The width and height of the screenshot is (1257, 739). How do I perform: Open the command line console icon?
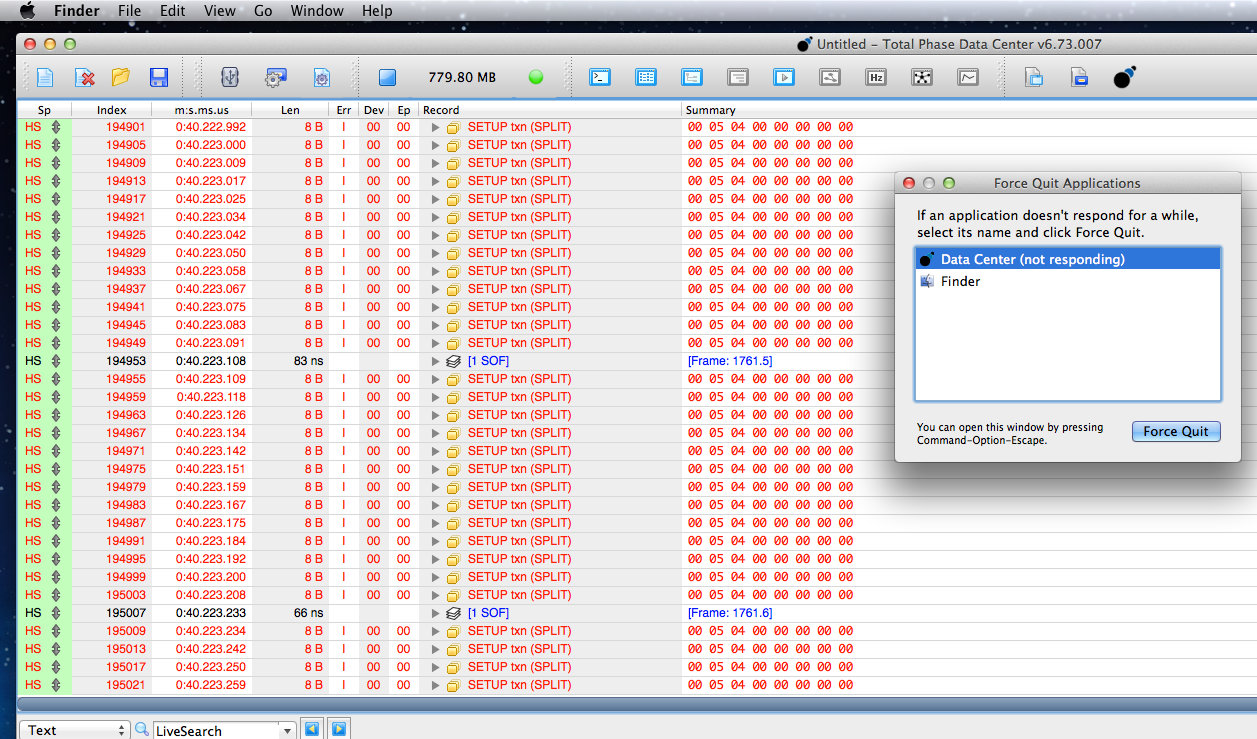click(x=600, y=77)
